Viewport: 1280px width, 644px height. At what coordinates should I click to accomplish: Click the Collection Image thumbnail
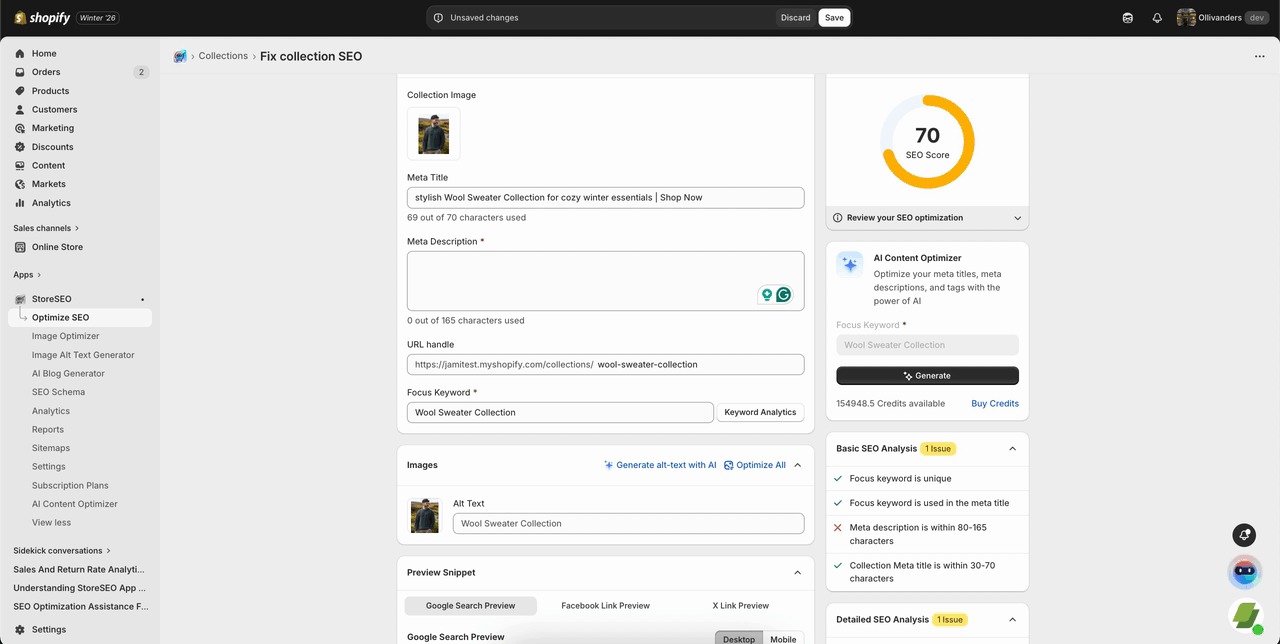[434, 134]
